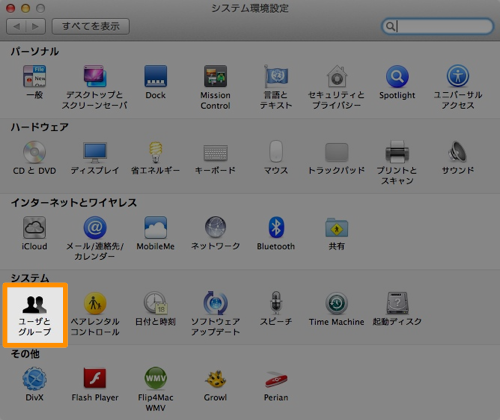Click the magnifier icon in search field

(390, 26)
